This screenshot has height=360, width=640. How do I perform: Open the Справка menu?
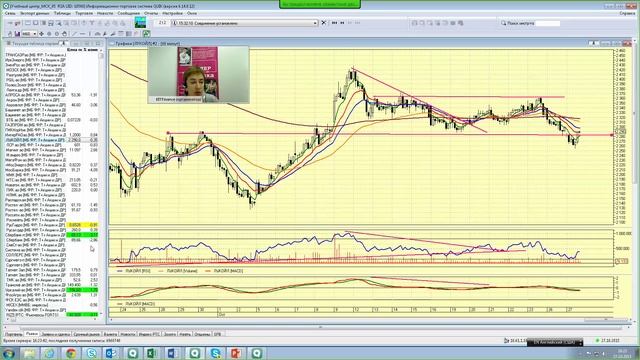click(x=627, y=13)
